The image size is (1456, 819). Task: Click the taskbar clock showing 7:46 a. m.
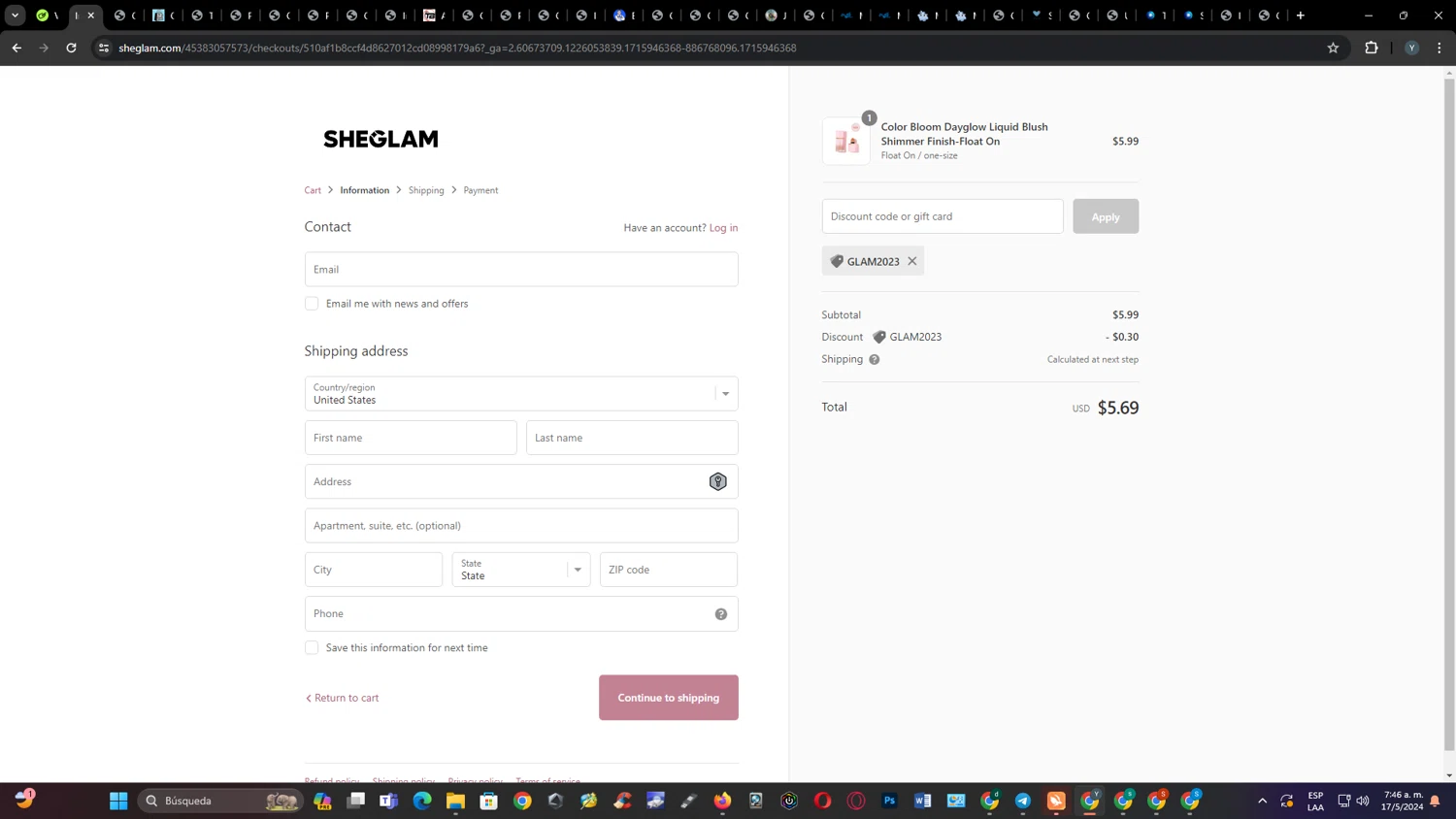1403,801
